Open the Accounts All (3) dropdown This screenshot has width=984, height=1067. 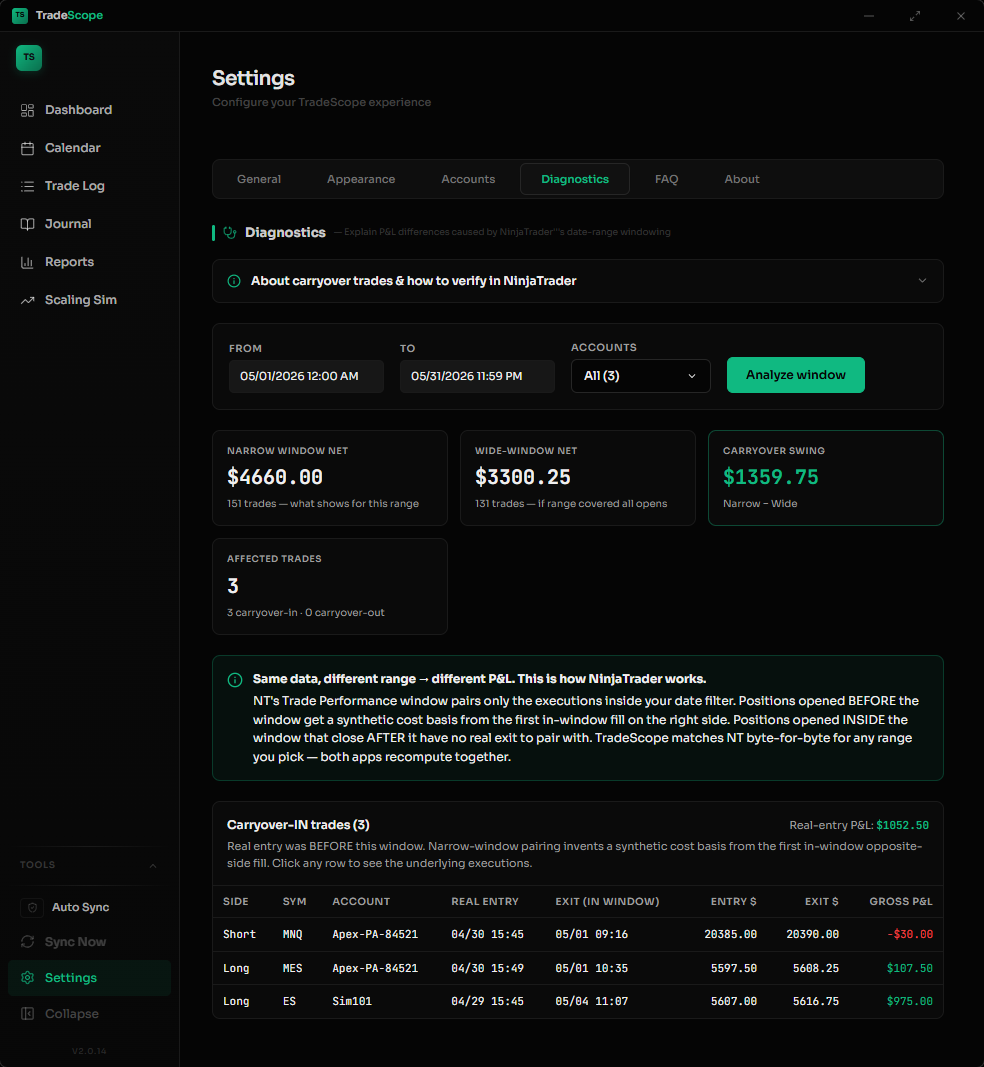640,376
